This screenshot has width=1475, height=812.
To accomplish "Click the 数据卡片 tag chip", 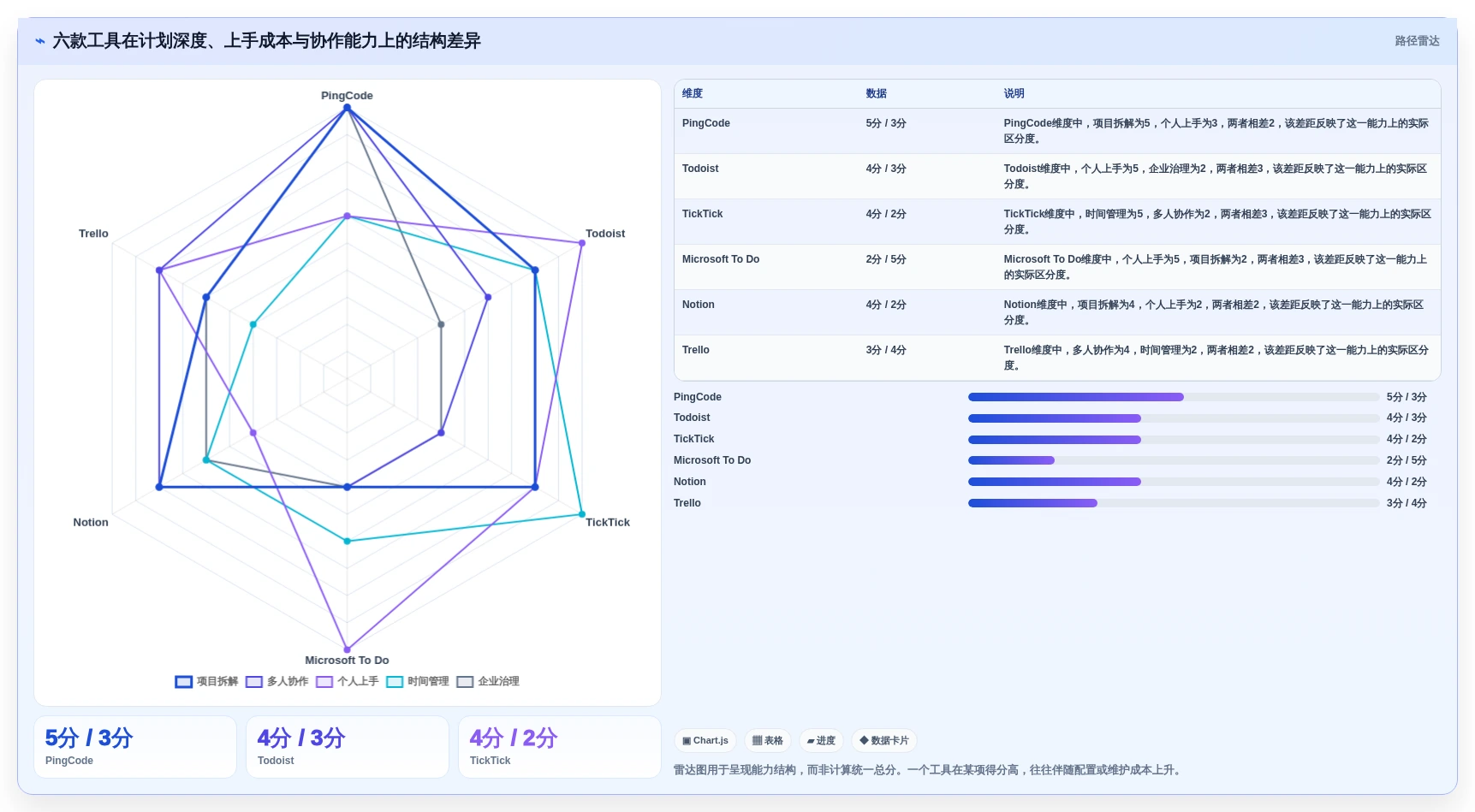I will (884, 741).
